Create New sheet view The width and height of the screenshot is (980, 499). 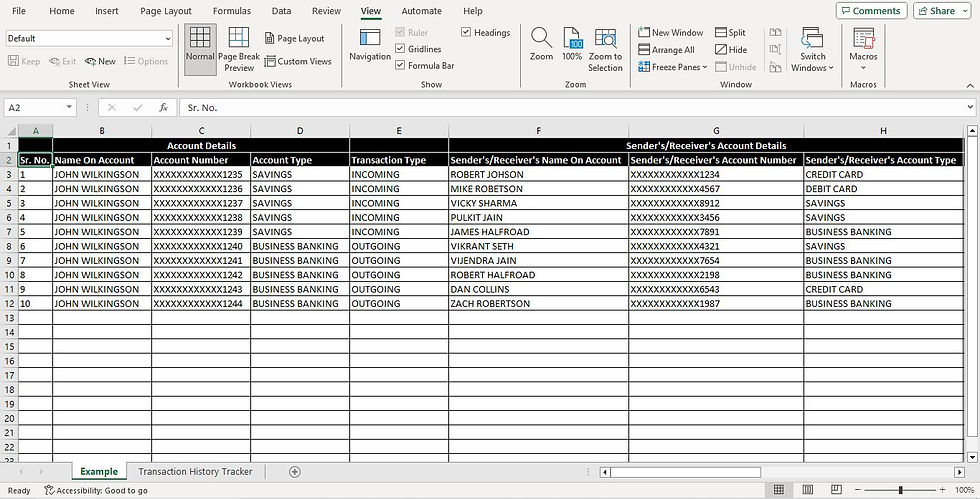coord(100,61)
